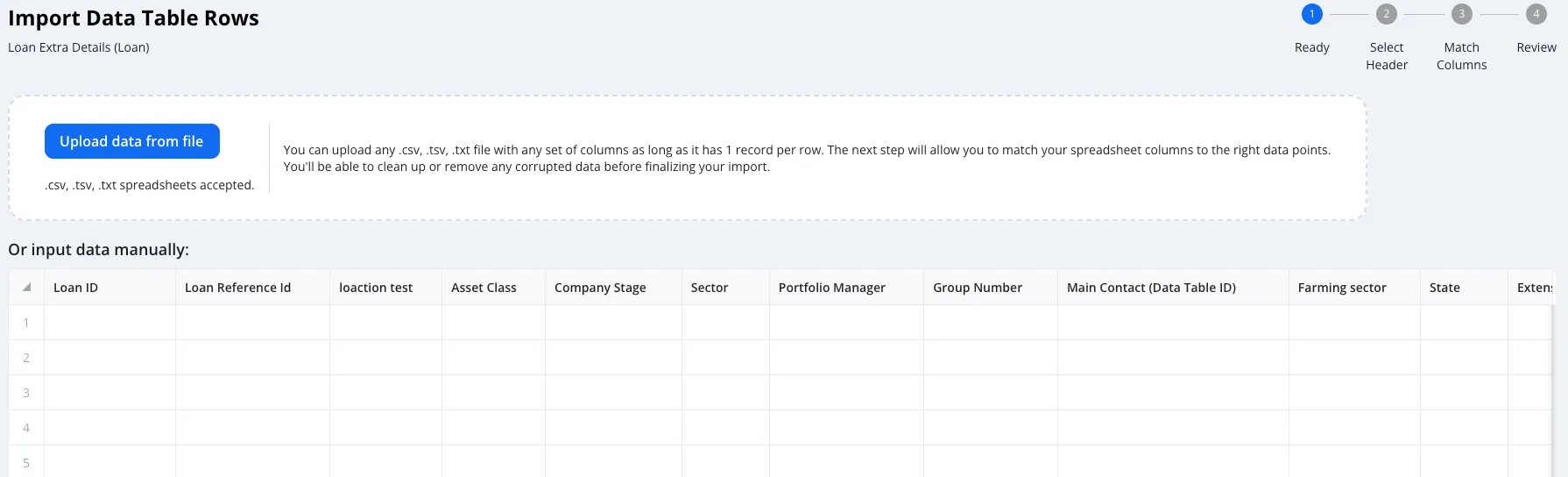Click the Portfolio Manager column header

pos(846,288)
